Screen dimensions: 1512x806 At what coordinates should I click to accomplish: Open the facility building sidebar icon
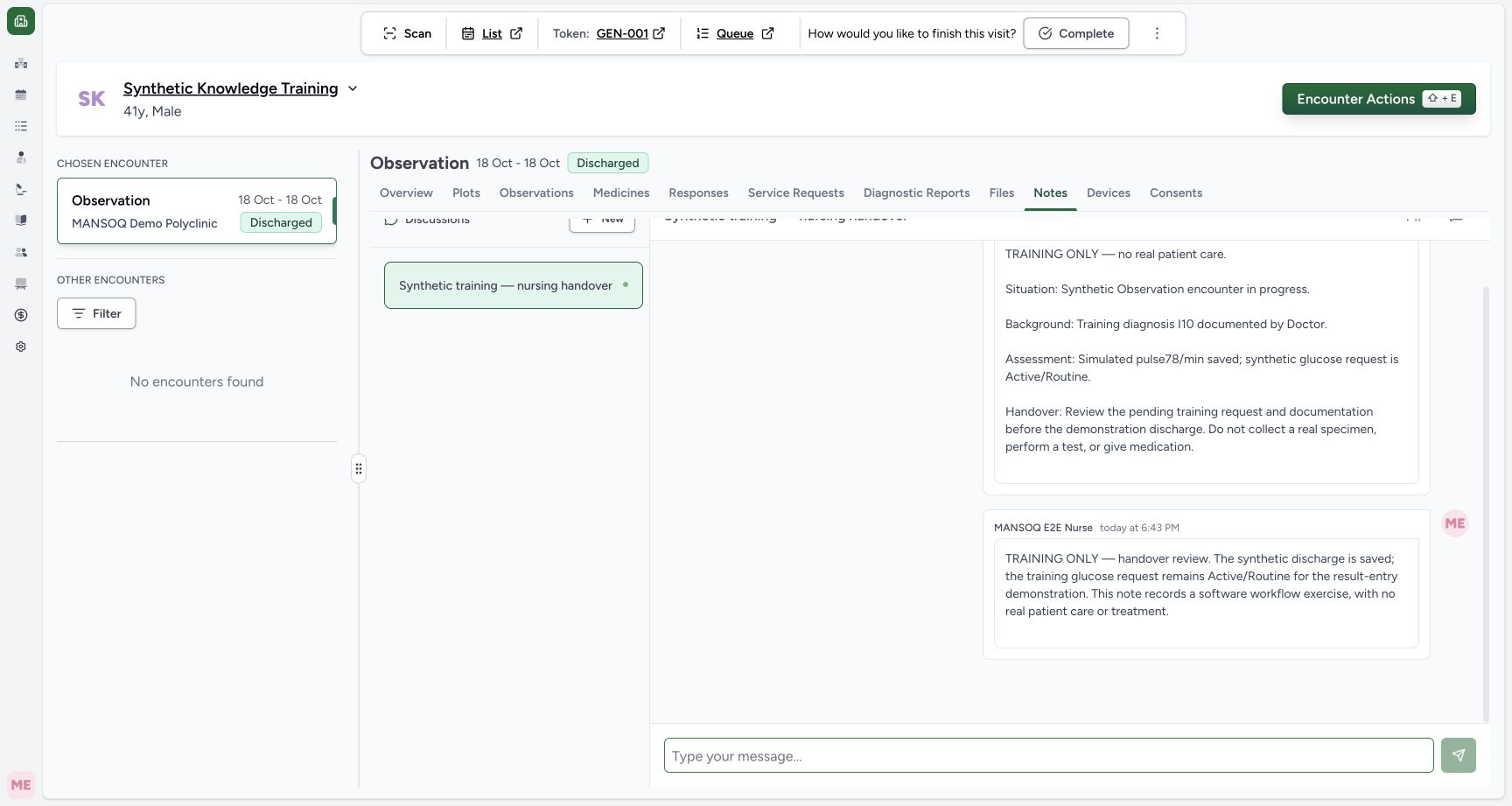21,63
